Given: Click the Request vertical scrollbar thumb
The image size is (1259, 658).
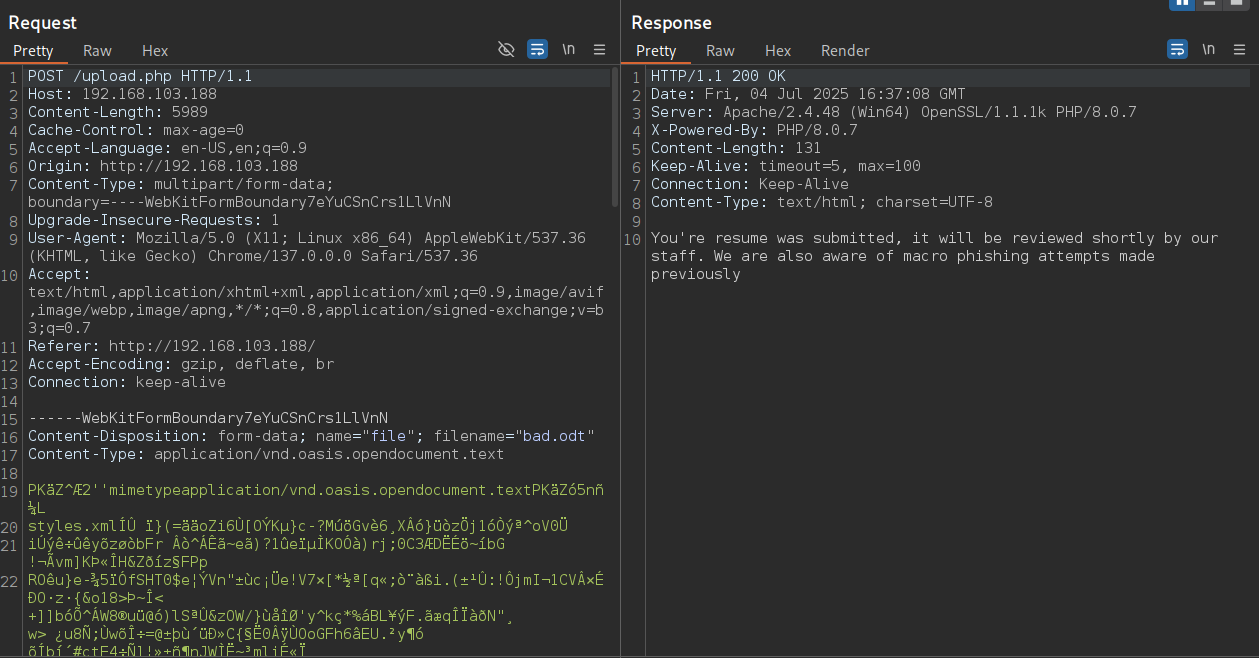Looking at the screenshot, I should pos(615,137).
